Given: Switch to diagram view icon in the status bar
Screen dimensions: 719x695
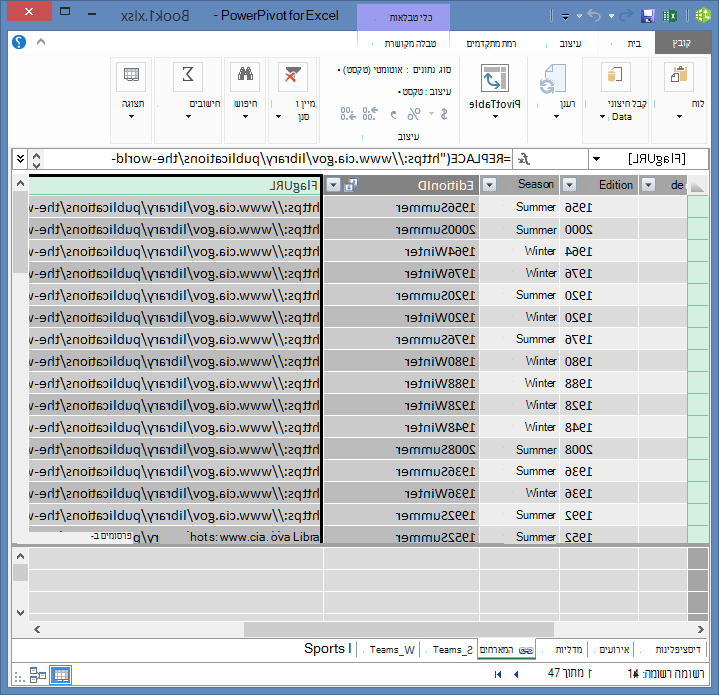Looking at the screenshot, I should [x=38, y=675].
